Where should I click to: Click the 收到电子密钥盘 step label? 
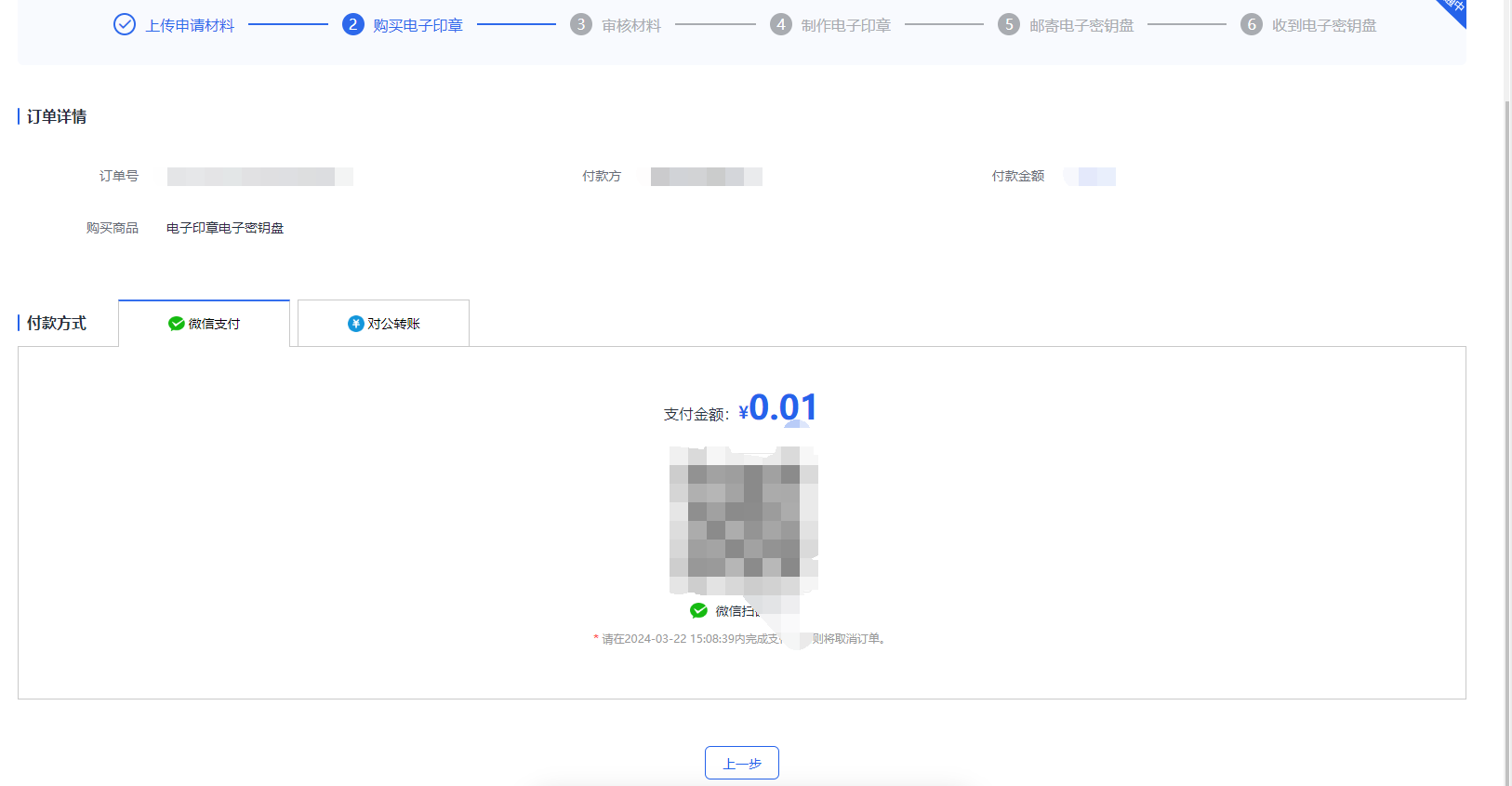[1324, 25]
